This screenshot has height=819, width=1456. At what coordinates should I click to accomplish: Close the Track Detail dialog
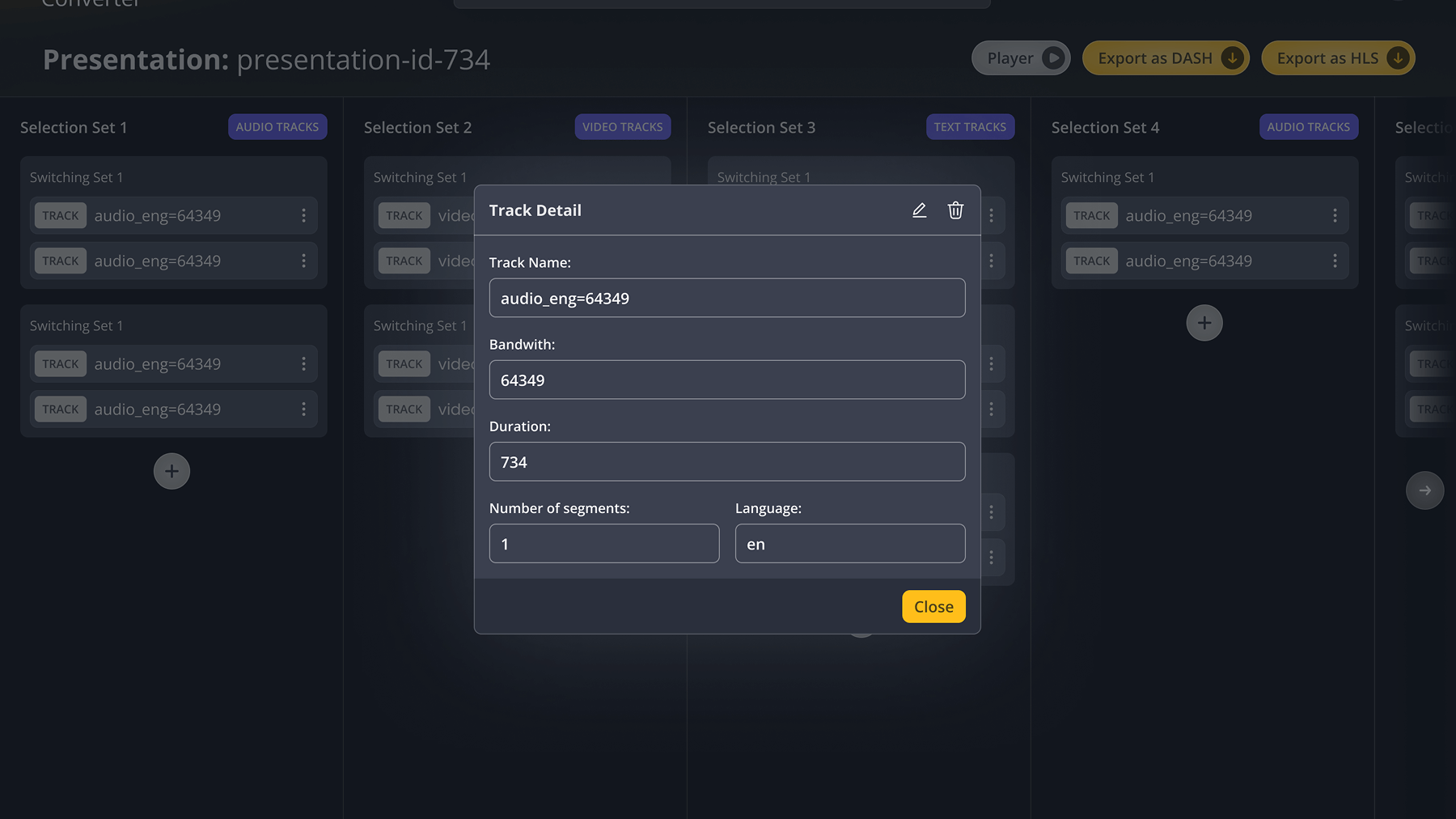coord(933,606)
